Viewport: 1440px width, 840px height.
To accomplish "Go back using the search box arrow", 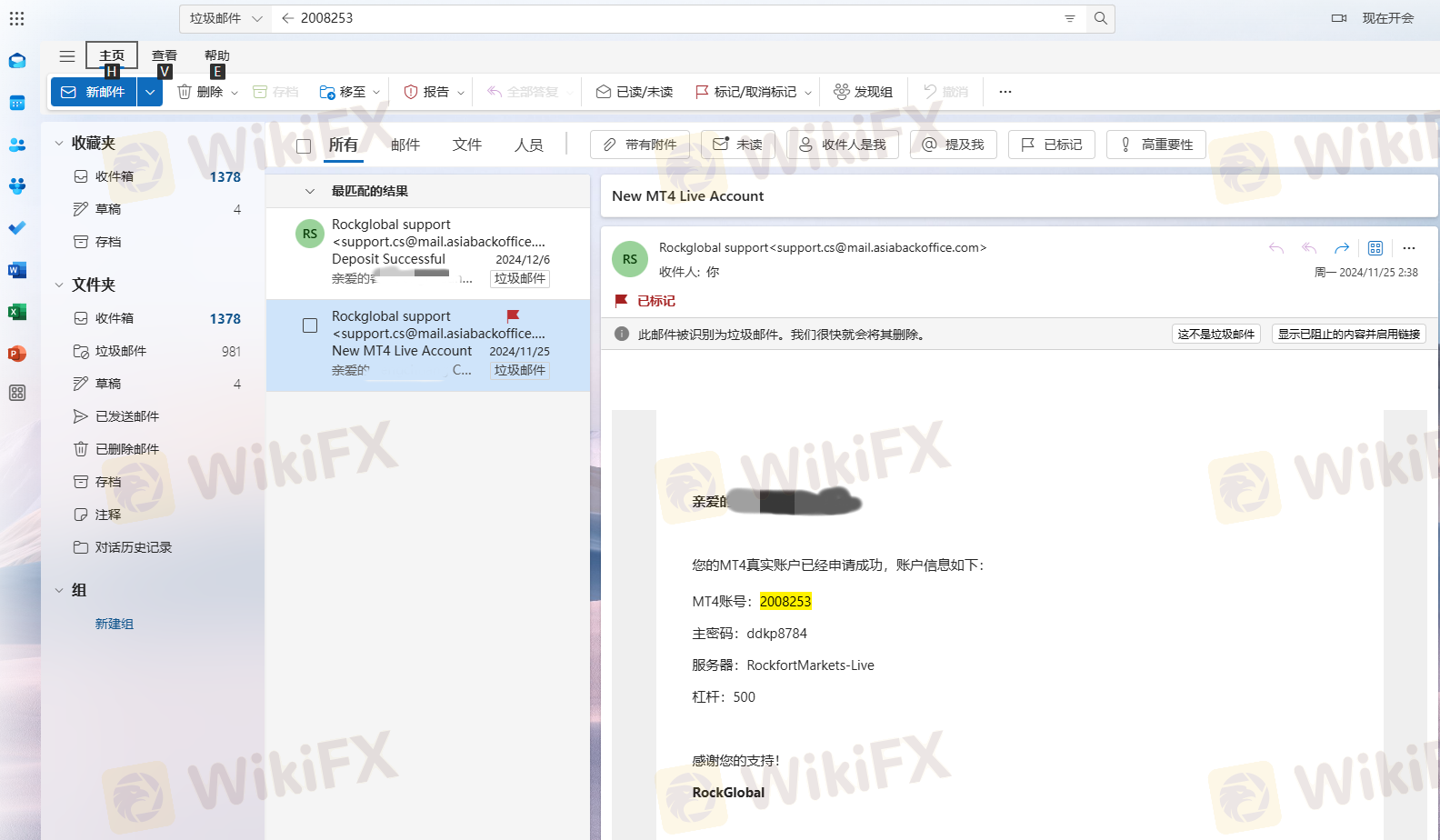I will coord(288,18).
